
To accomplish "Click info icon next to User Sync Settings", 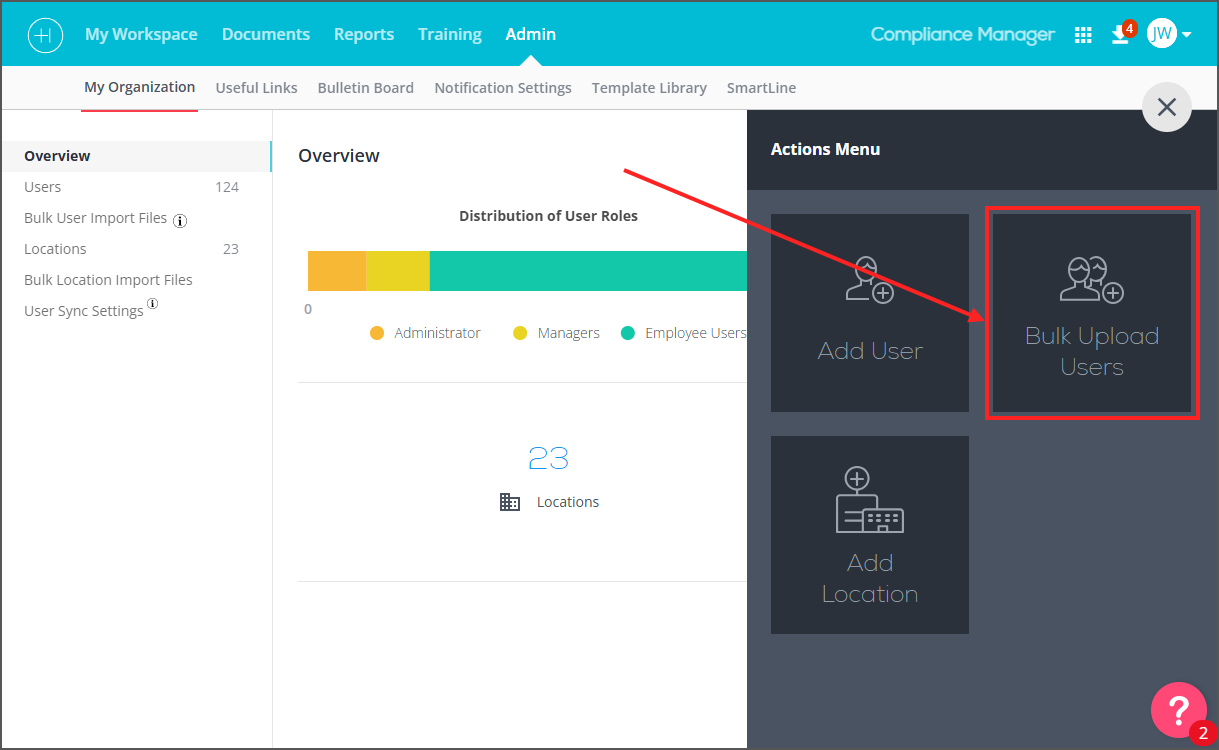I will pyautogui.click(x=153, y=303).
